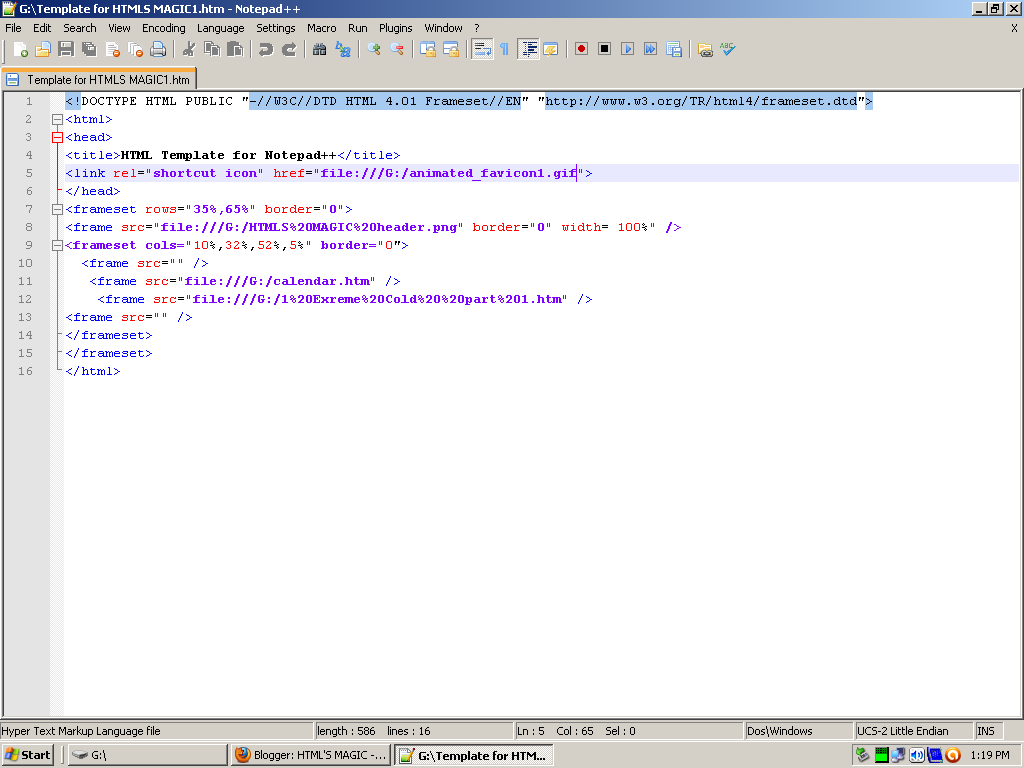
Task: Collapse the html fold at line 2
Action: tap(57, 118)
